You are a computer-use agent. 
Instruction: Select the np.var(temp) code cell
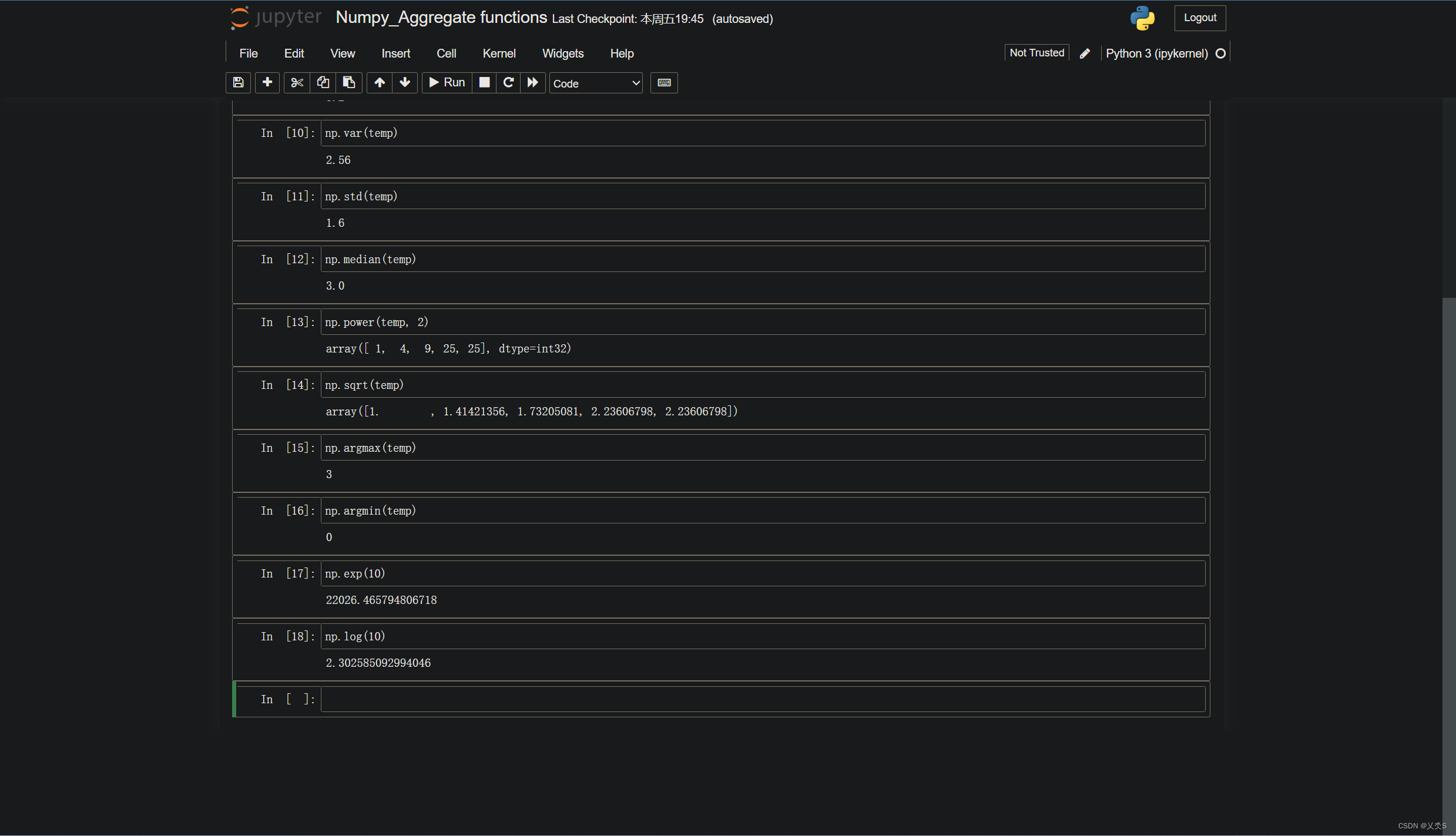pyautogui.click(x=763, y=133)
